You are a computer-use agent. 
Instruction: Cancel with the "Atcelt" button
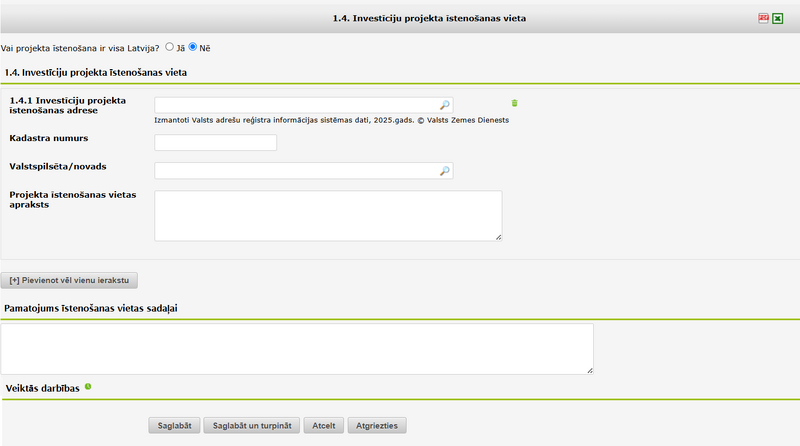(x=323, y=425)
